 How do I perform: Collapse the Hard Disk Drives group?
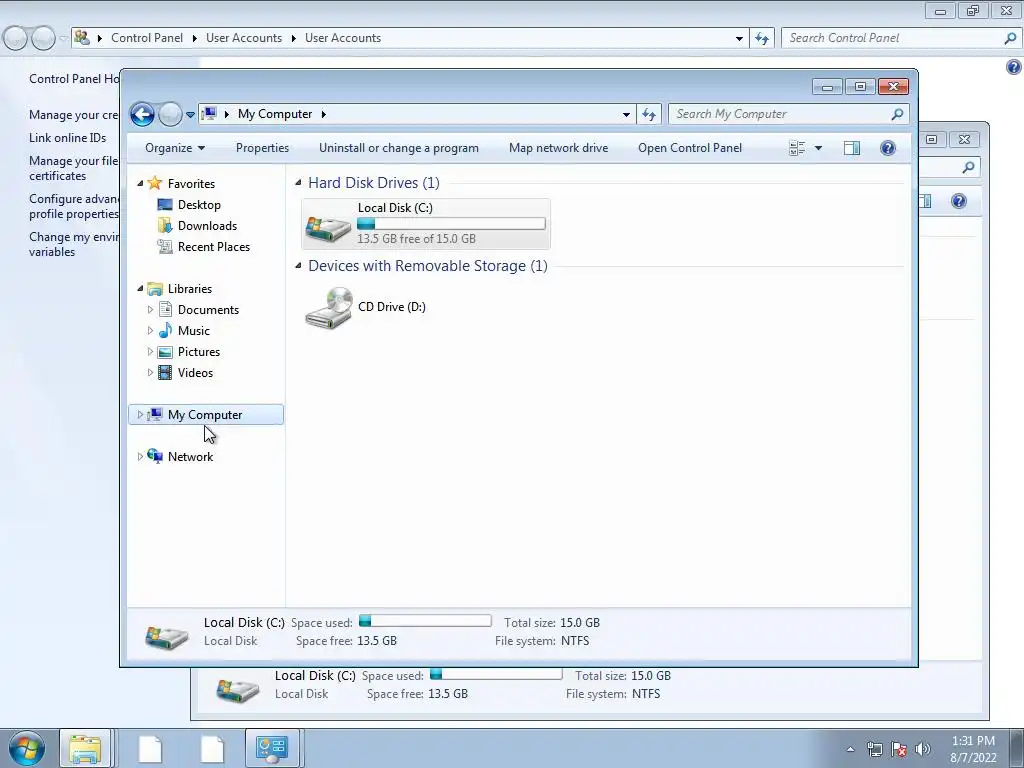click(x=298, y=182)
